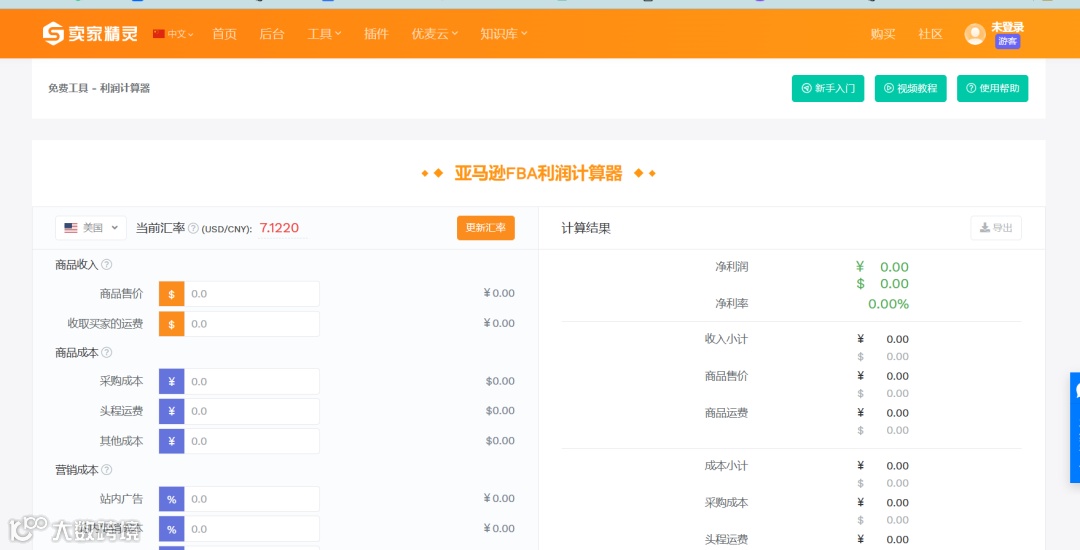
Task: Click help icon beside 商品成本
Action: [x=107, y=352]
